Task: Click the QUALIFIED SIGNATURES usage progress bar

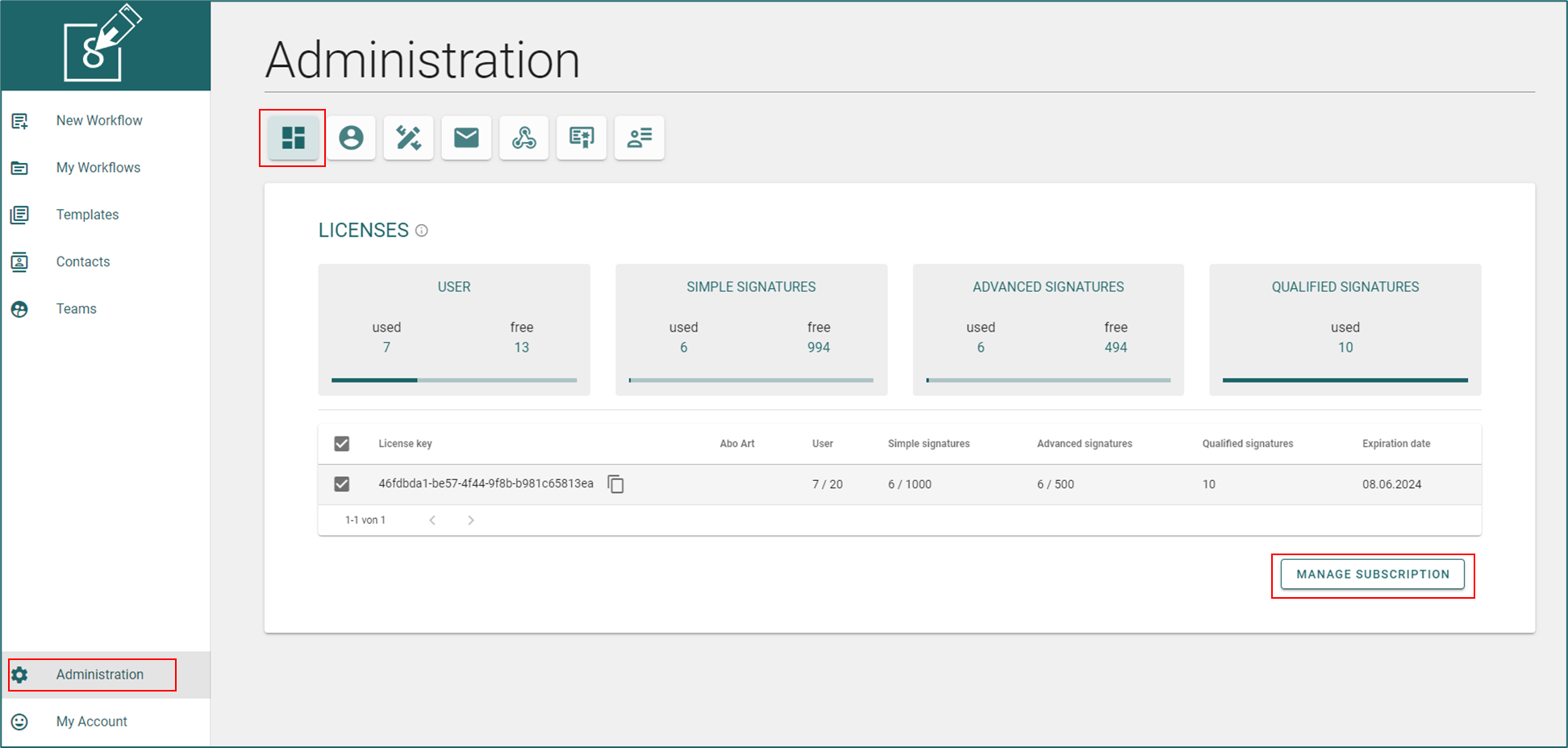Action: coord(1345,380)
